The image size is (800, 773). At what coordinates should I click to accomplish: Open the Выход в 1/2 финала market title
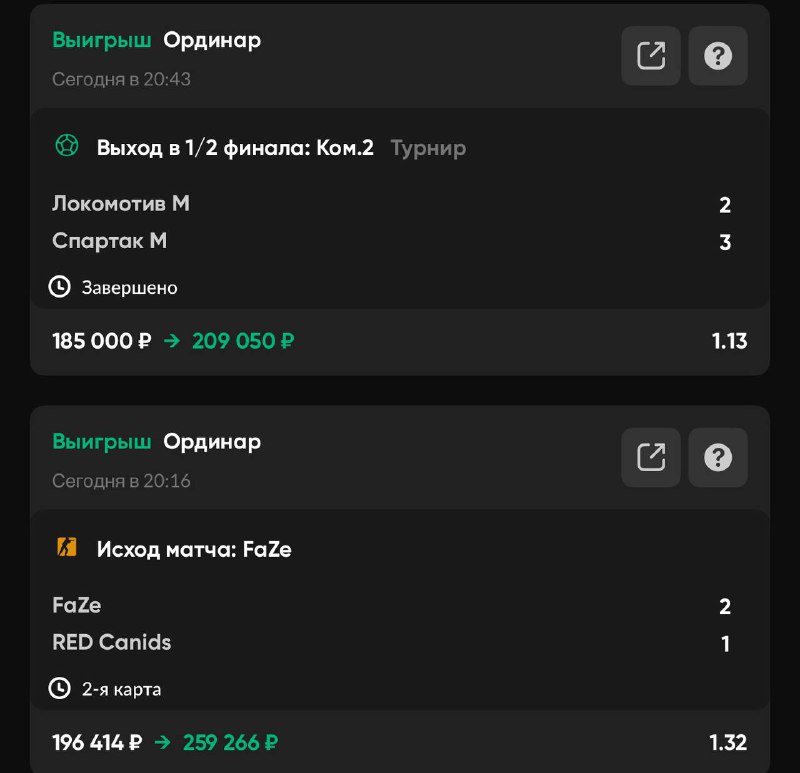pyautogui.click(x=235, y=148)
